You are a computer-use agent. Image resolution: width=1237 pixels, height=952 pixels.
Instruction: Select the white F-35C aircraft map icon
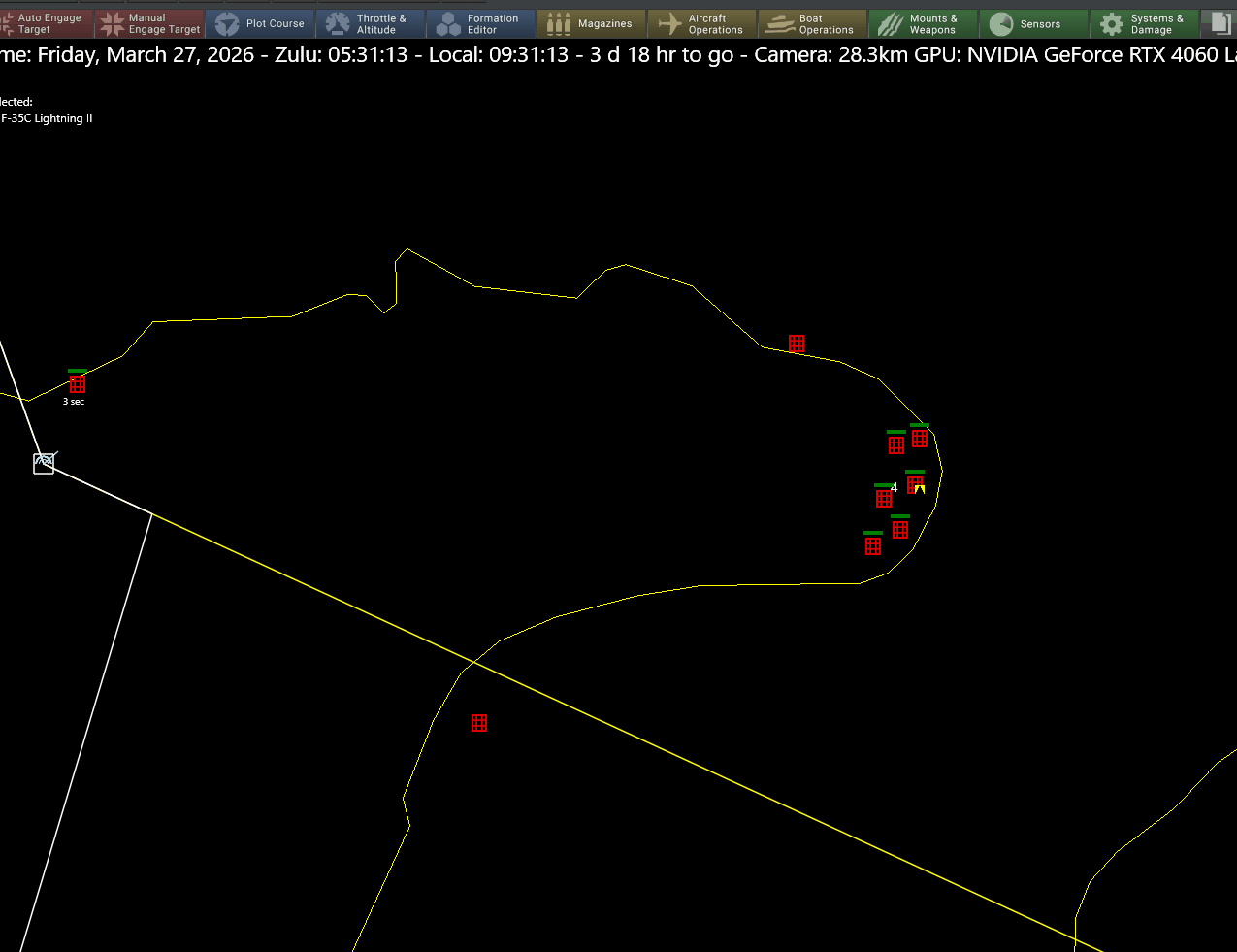[44, 463]
